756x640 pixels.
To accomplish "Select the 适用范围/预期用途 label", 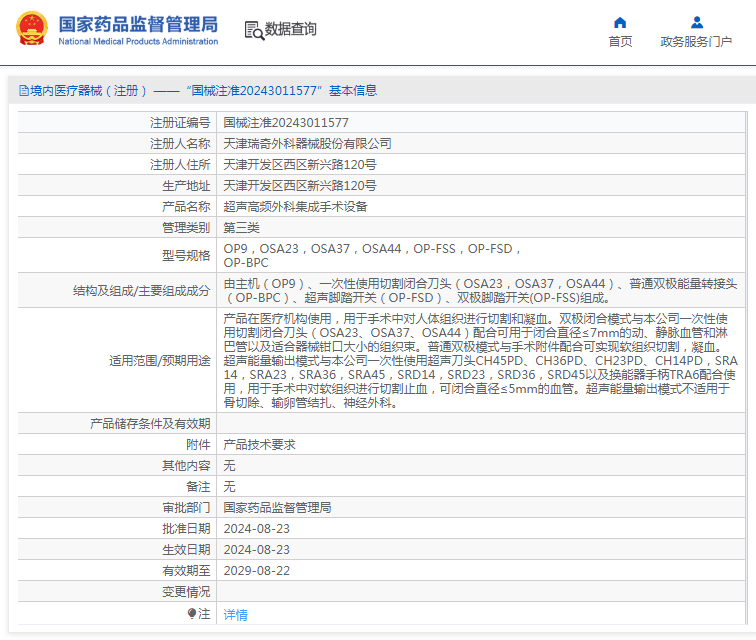I will [x=160, y=360].
